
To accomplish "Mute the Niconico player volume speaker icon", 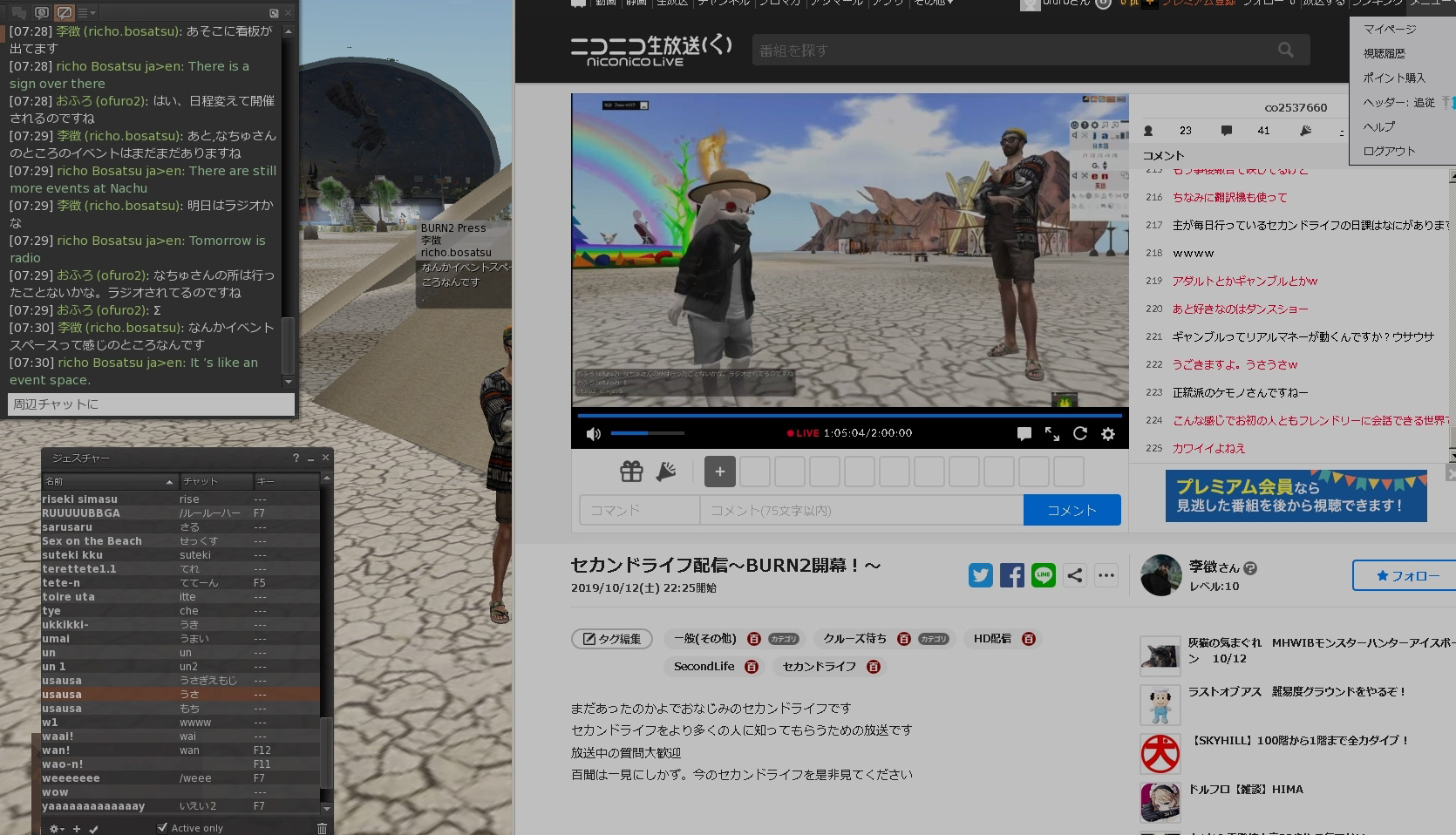I will tap(594, 433).
